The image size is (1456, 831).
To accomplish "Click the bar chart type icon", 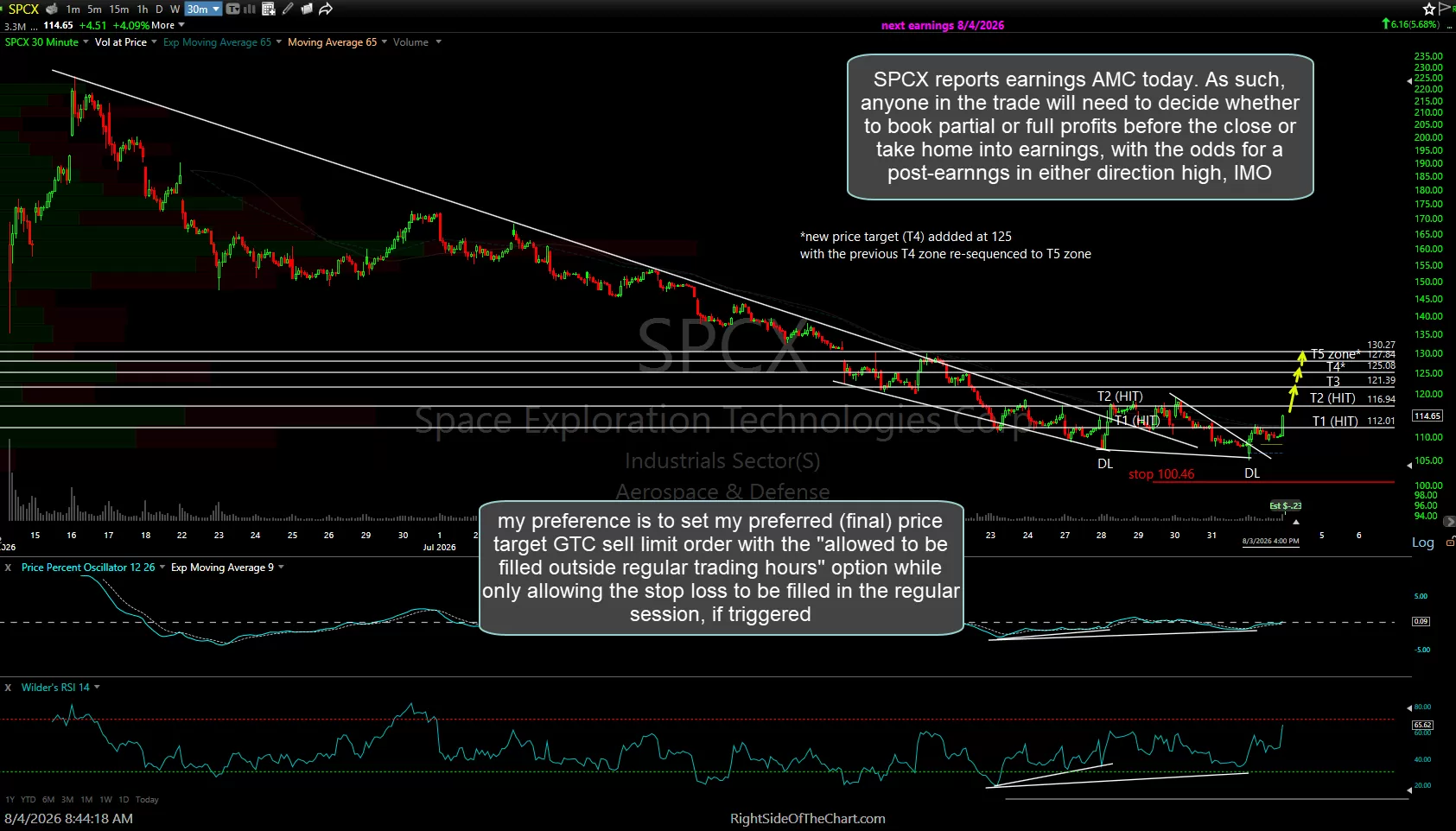I will coord(250,9).
